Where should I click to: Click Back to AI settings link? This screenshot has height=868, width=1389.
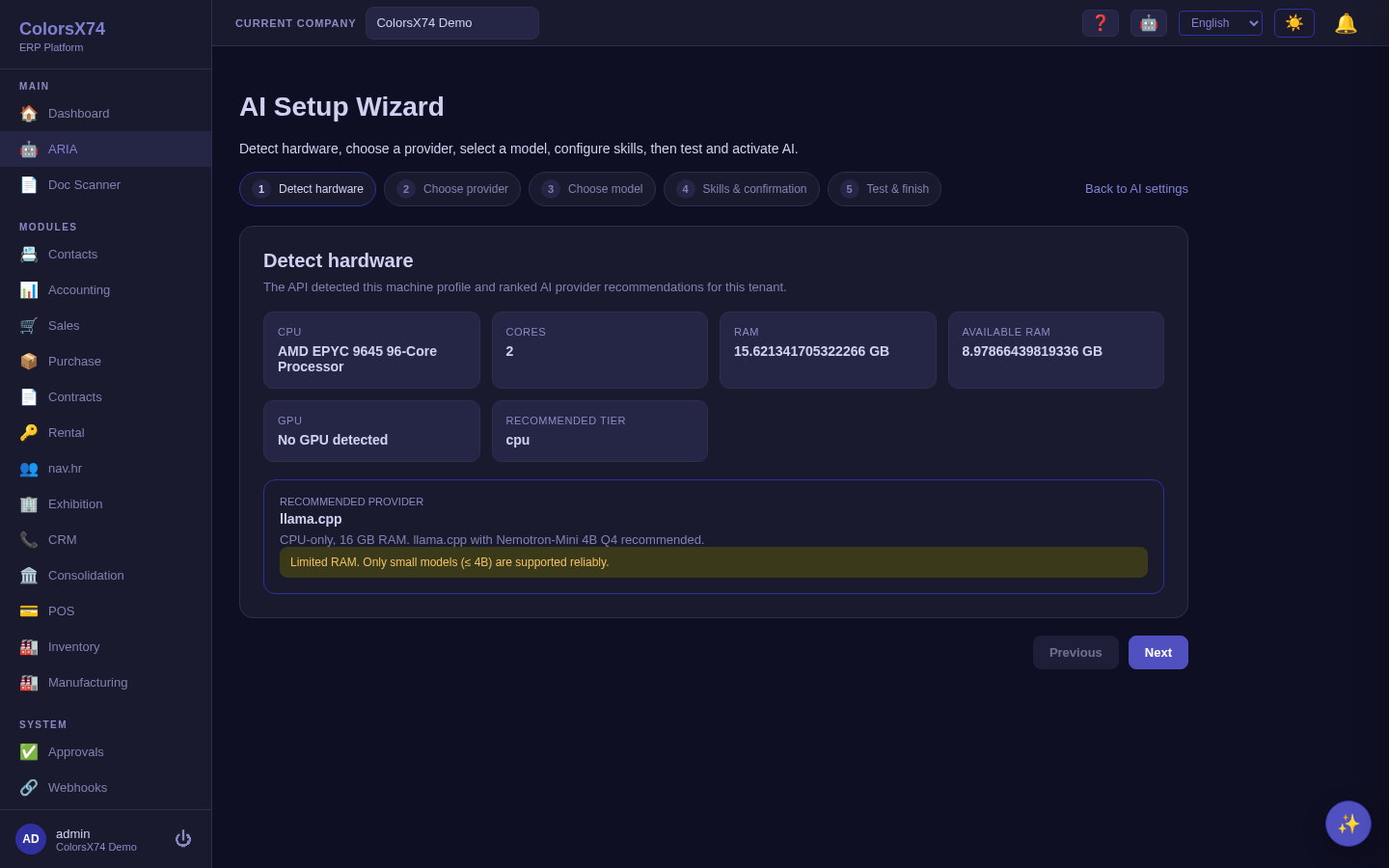1136,189
